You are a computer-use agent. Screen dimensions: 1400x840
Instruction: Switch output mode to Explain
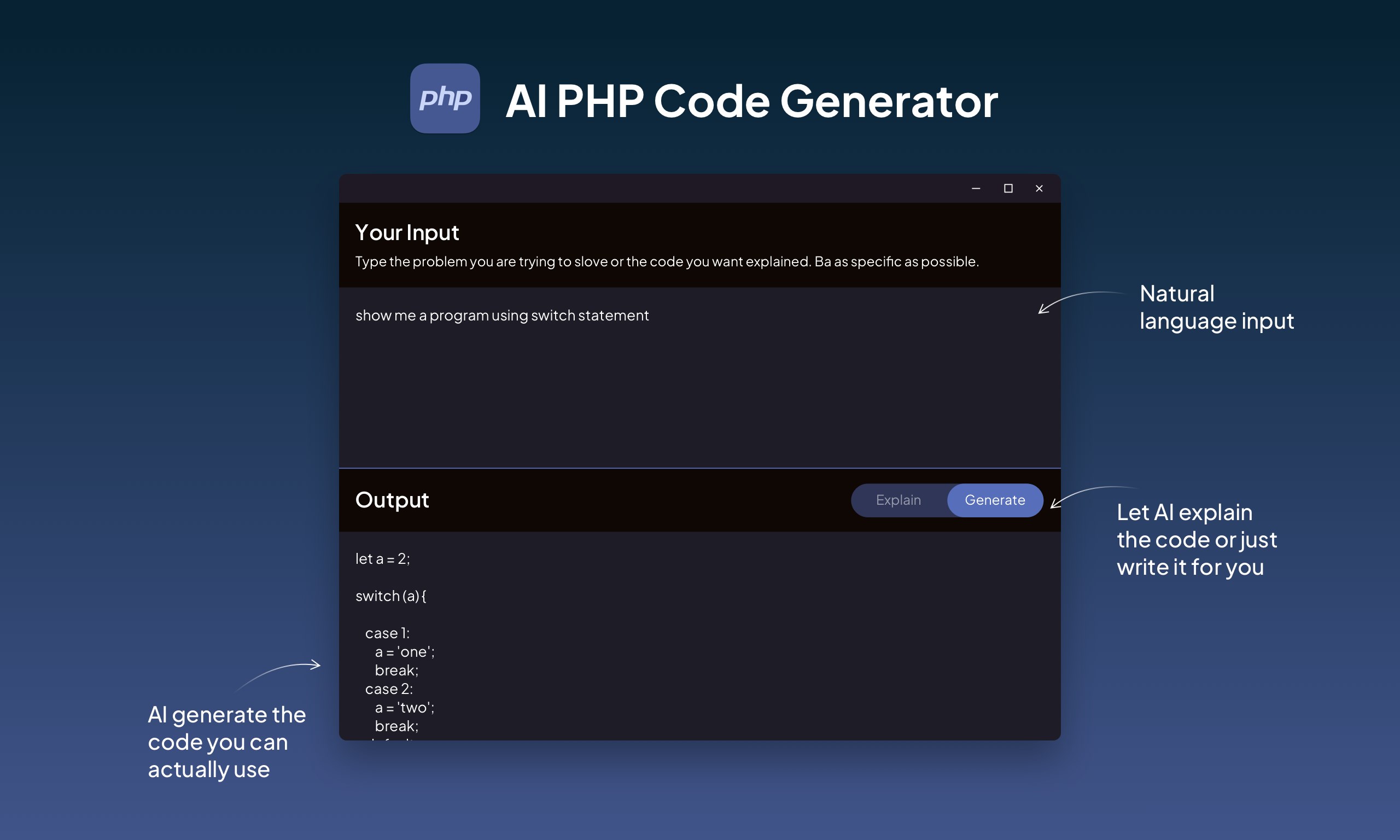pos(898,500)
